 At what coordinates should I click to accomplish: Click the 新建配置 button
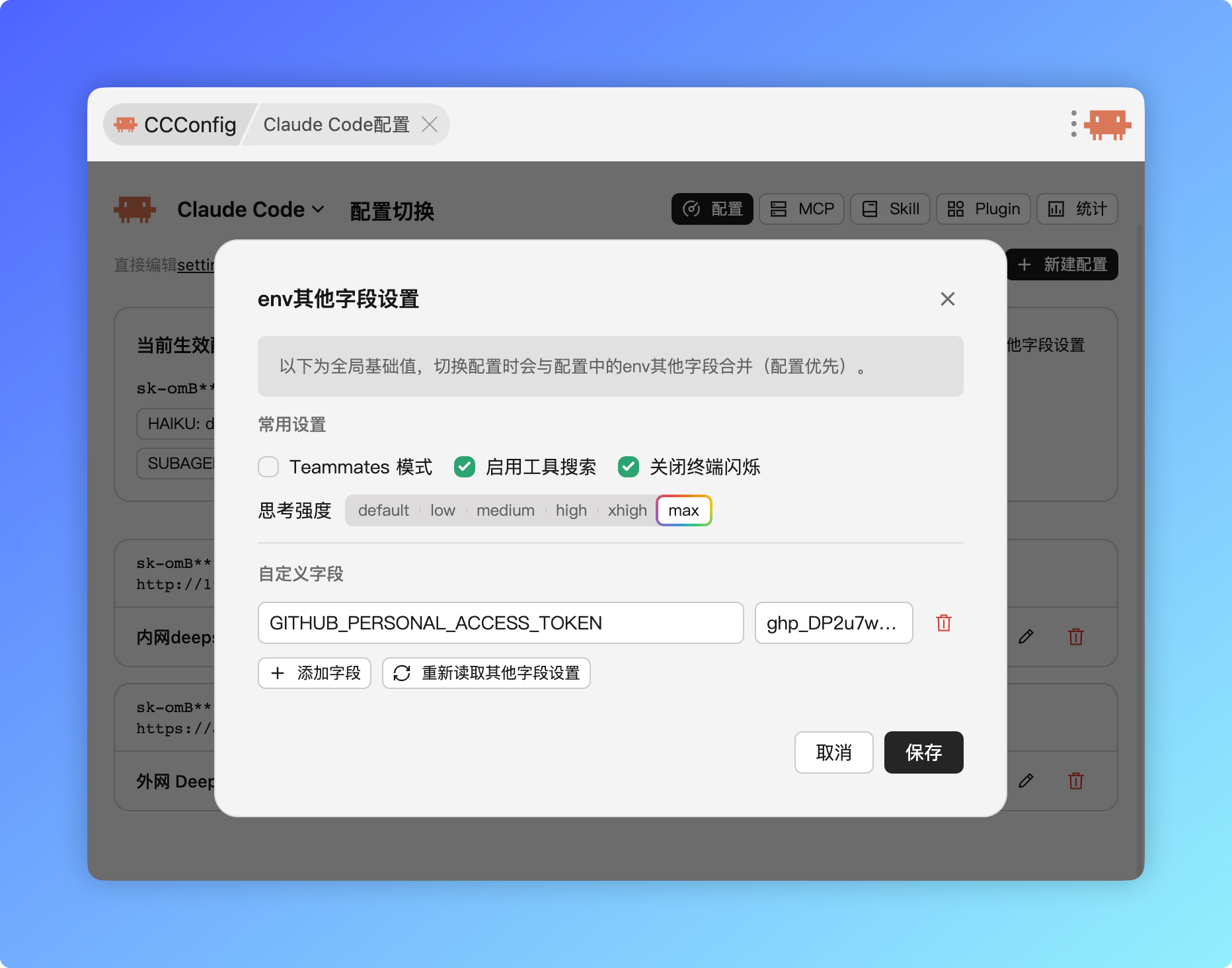point(1062,264)
